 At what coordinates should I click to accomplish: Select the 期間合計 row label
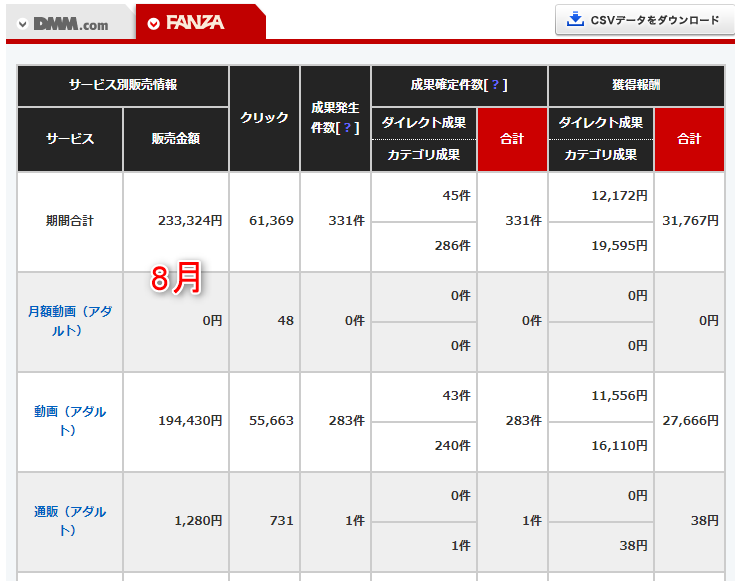70,221
